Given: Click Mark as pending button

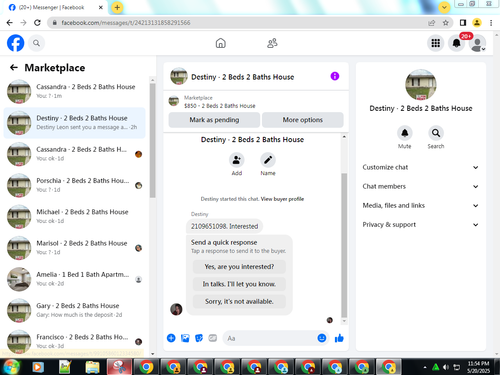Looking at the screenshot, I should coord(214,120).
